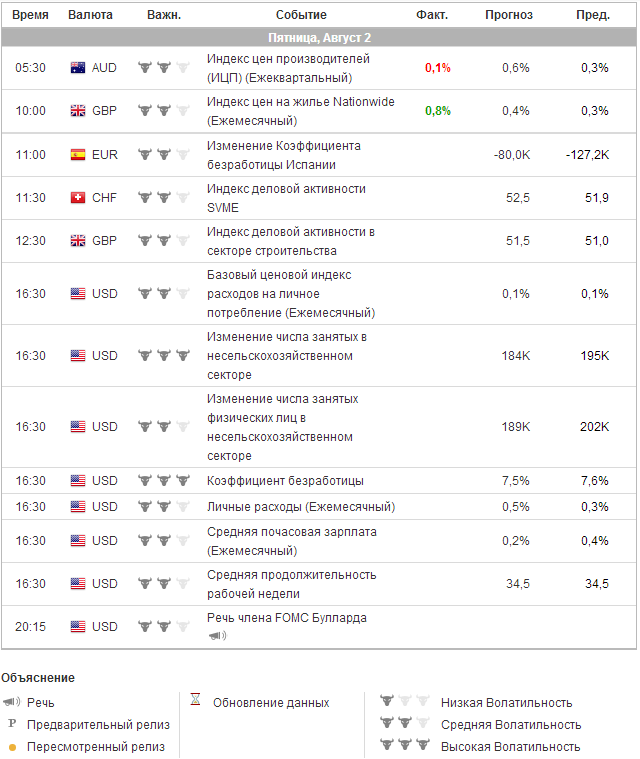This screenshot has width=640, height=759.
Task: Click the Пятница, Август 2 date bar
Action: pos(319,37)
